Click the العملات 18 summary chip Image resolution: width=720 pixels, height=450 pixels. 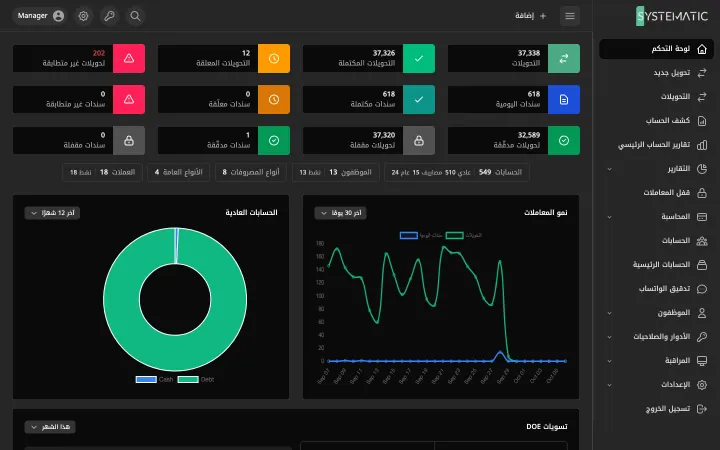tap(102, 172)
